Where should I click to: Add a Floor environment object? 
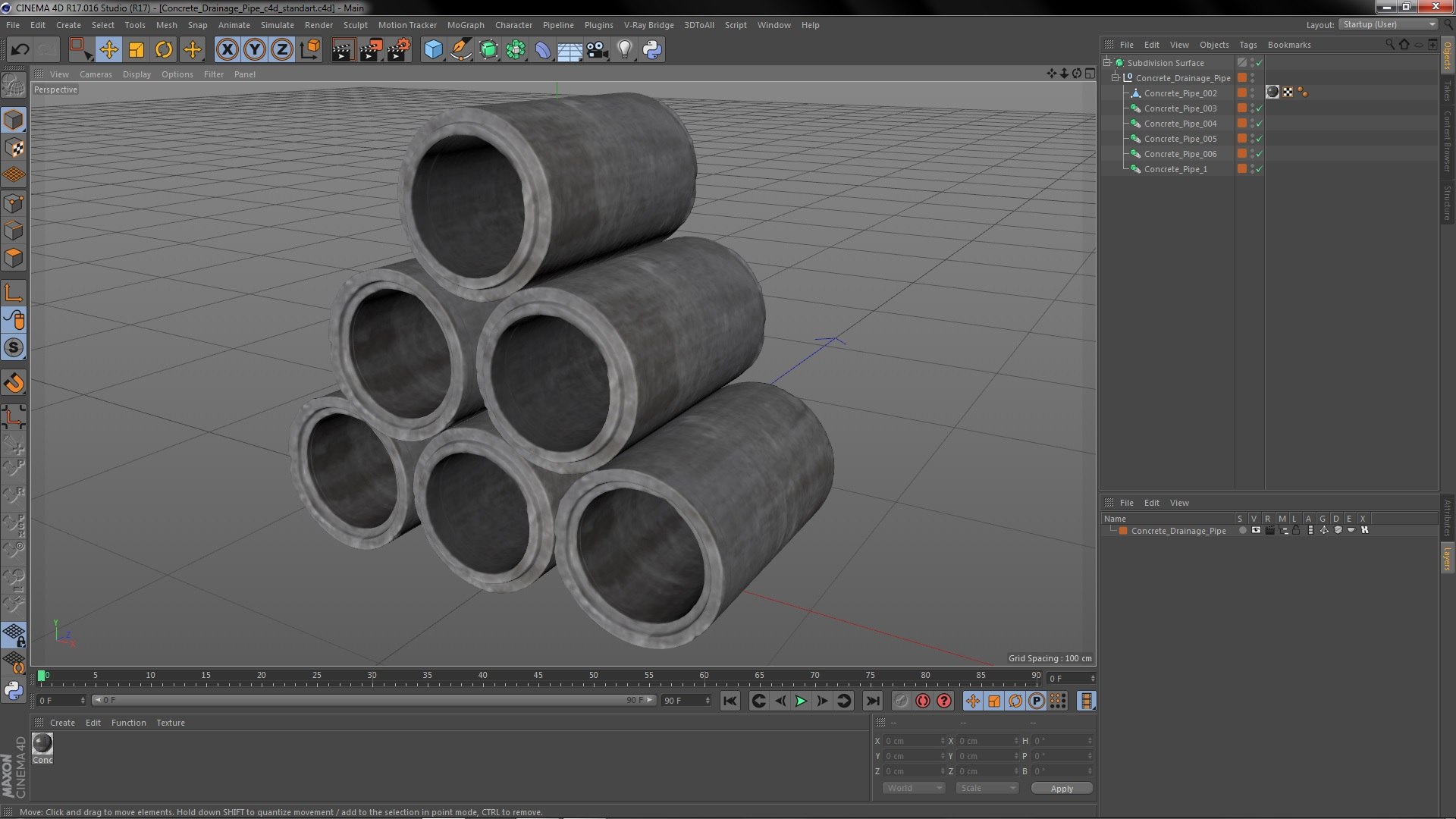pos(570,50)
